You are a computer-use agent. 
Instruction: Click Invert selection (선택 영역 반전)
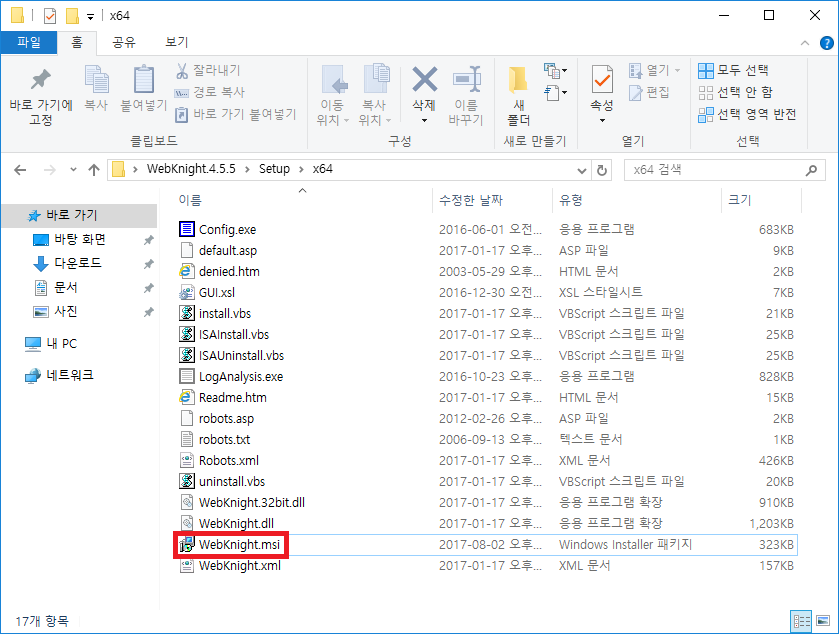(748, 114)
